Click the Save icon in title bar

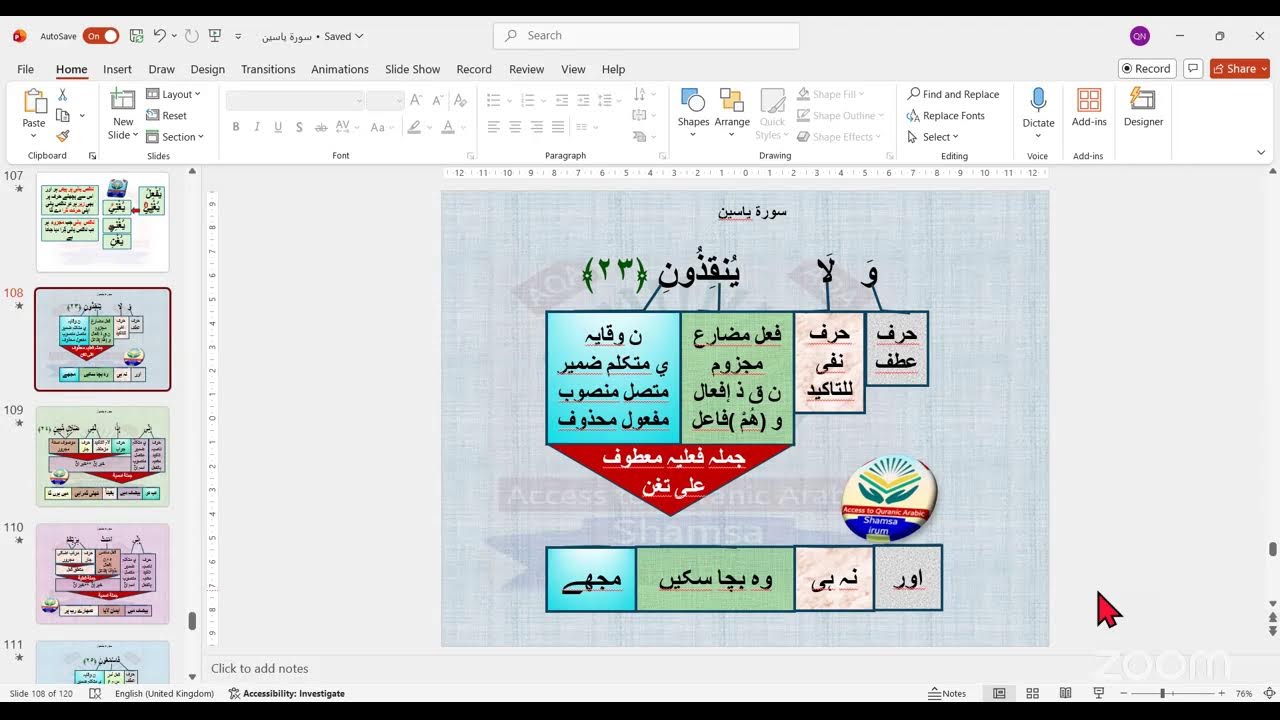[136, 36]
